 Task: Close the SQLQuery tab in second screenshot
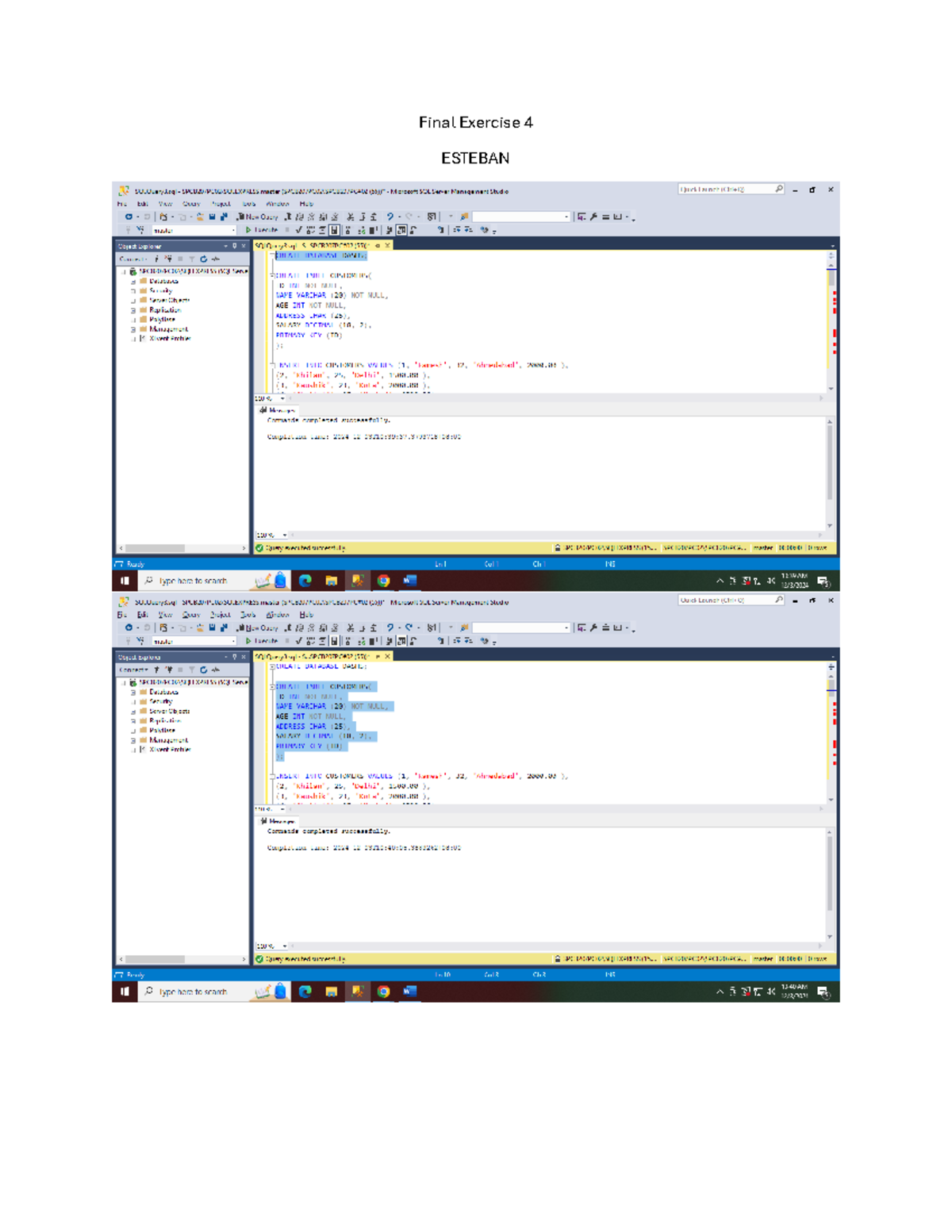tap(387, 657)
